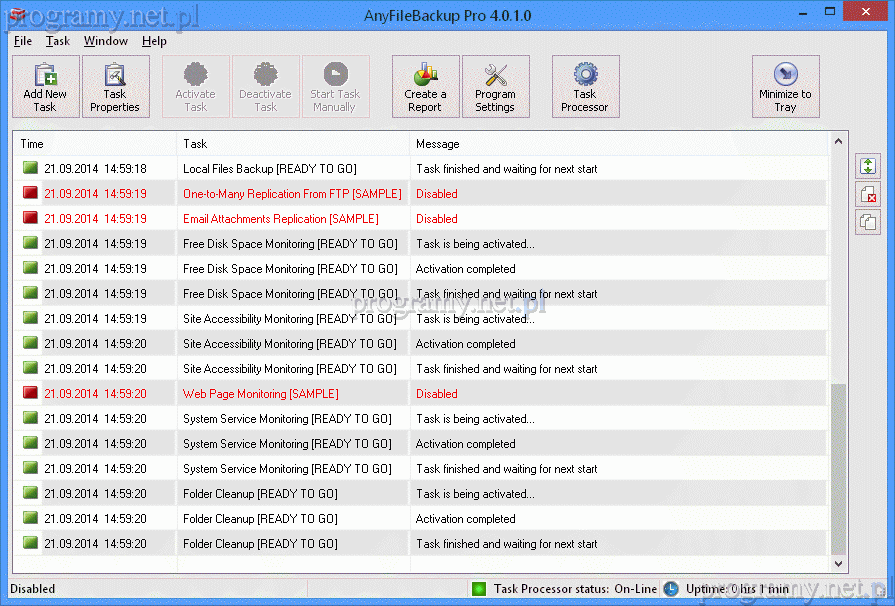Click the Add New Task toolbar button
895x606 pixels.
45,86
